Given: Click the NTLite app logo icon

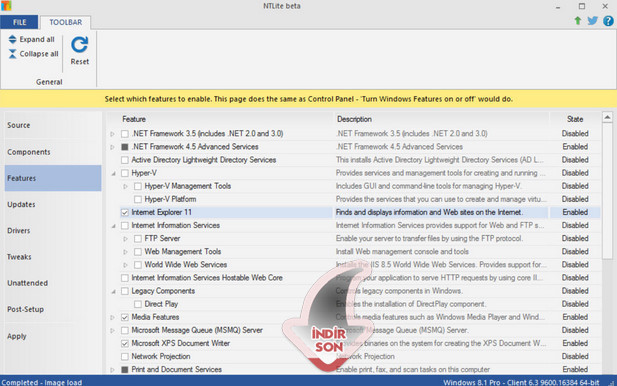Looking at the screenshot, I should pos(6,6).
